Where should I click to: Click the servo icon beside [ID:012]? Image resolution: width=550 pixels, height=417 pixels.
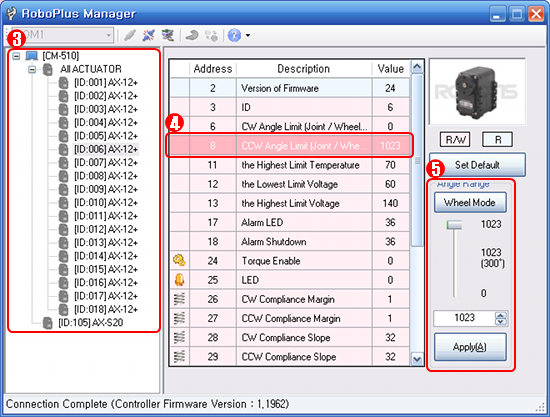coord(63,229)
